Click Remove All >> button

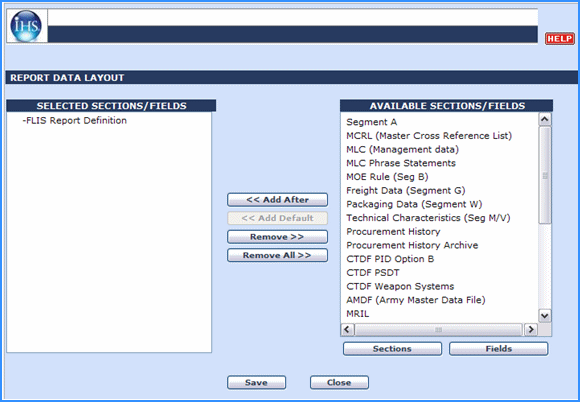coord(277,255)
